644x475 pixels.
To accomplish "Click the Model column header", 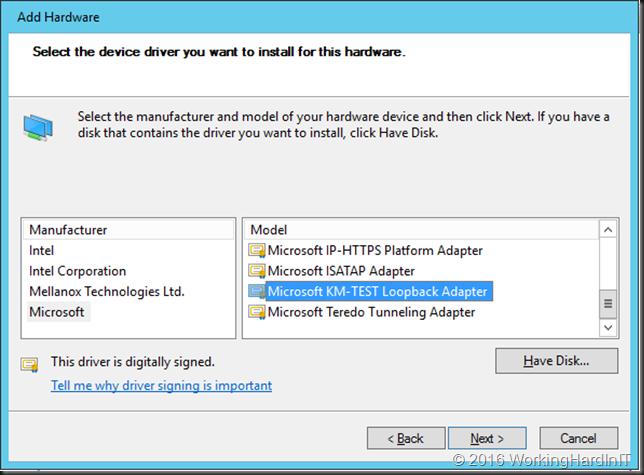I will [x=421, y=230].
